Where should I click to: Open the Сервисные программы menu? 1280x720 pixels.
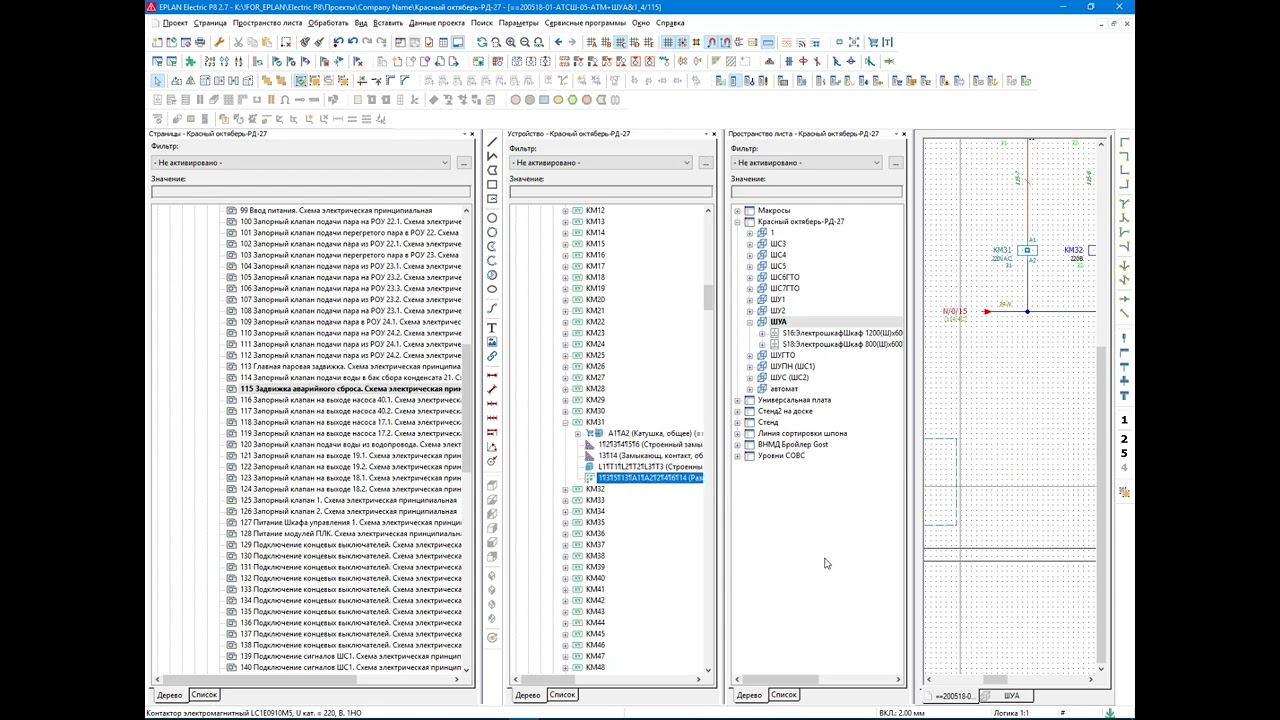(585, 23)
